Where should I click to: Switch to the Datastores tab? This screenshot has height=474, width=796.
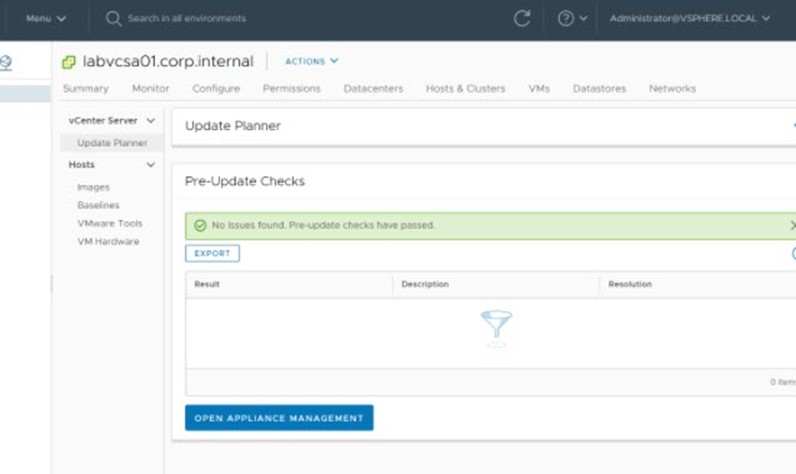click(x=599, y=89)
